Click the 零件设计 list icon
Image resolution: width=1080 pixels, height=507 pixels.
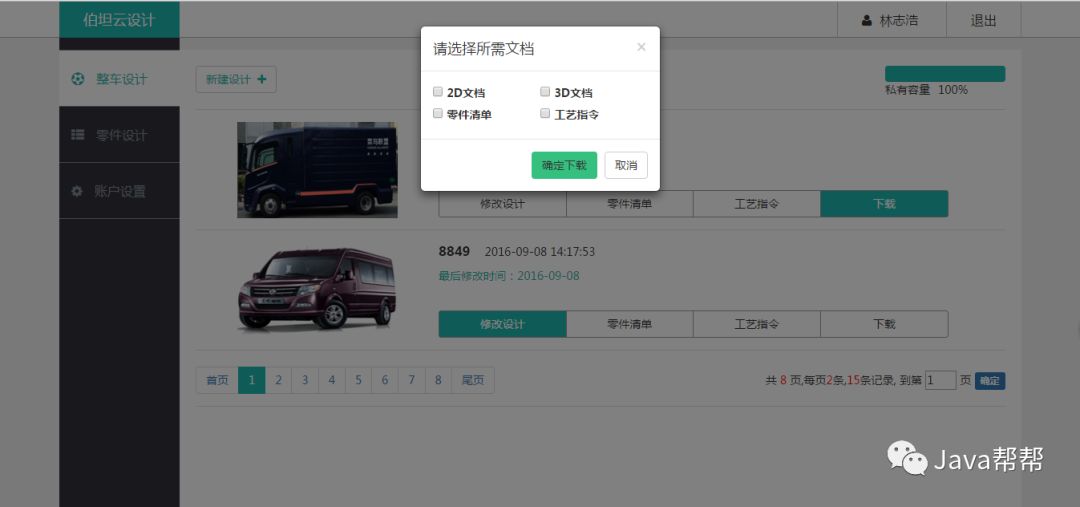point(78,135)
